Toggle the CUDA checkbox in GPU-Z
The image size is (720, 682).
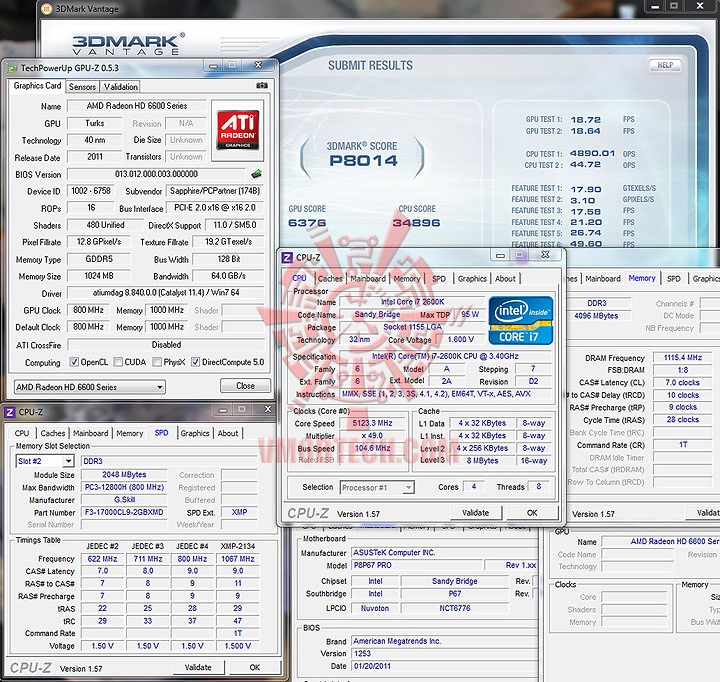118,362
